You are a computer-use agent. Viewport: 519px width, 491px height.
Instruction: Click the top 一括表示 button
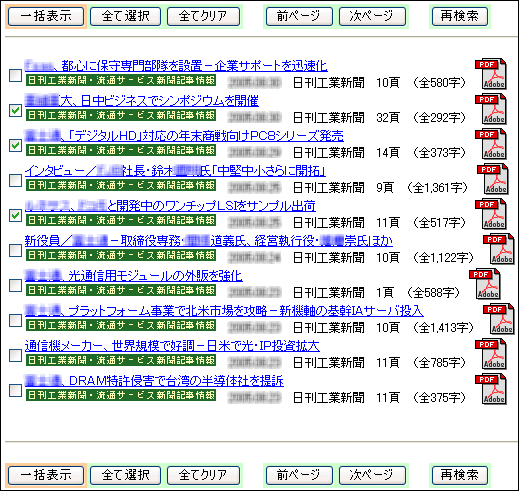click(46, 16)
